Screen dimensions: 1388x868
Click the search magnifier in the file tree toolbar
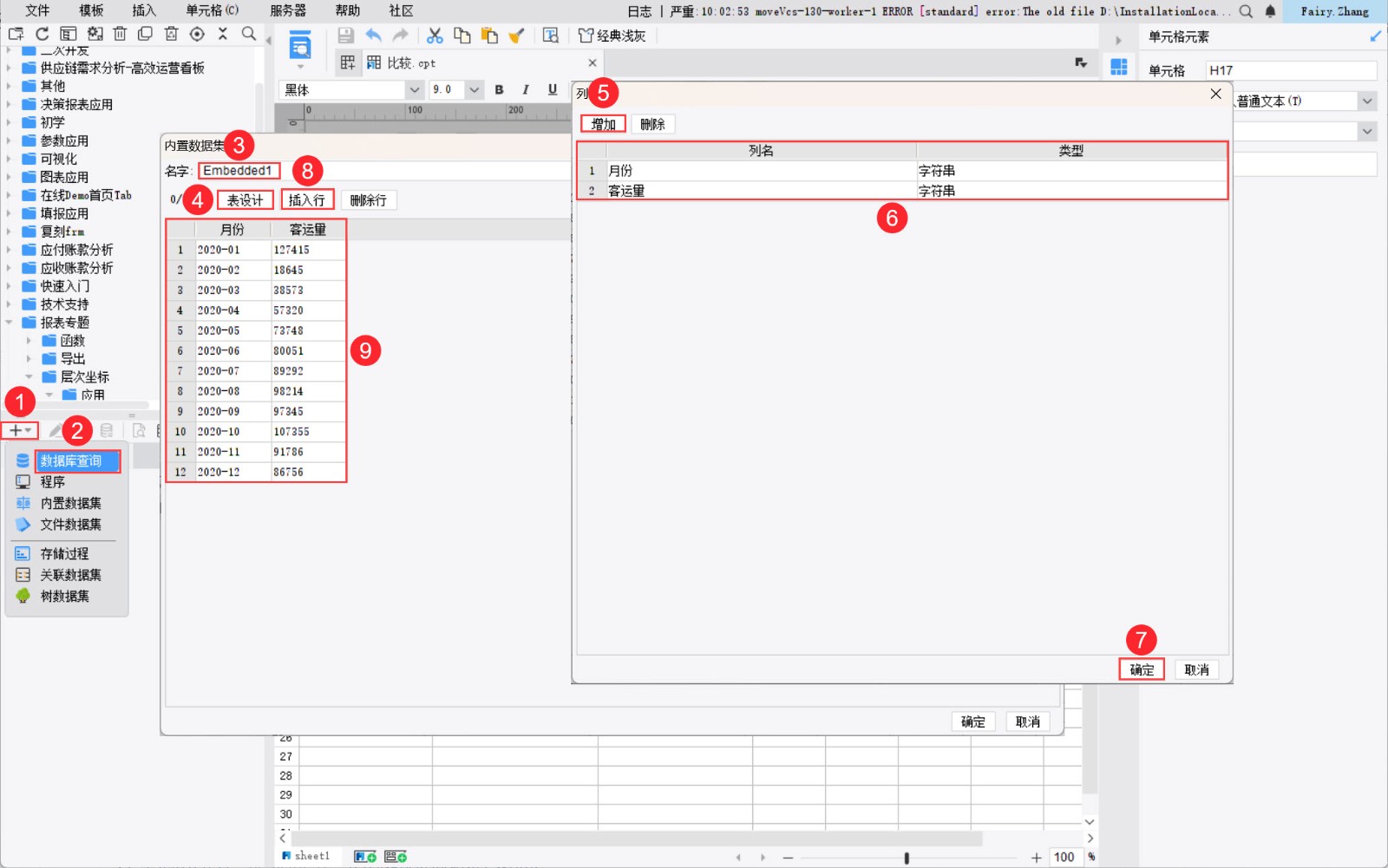pos(249,34)
